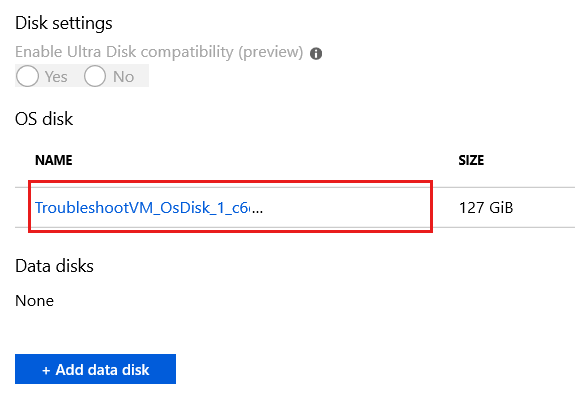Click the Enable Ultra Disk compatibility label
The height and width of the screenshot is (394, 575).
[x=159, y=52]
